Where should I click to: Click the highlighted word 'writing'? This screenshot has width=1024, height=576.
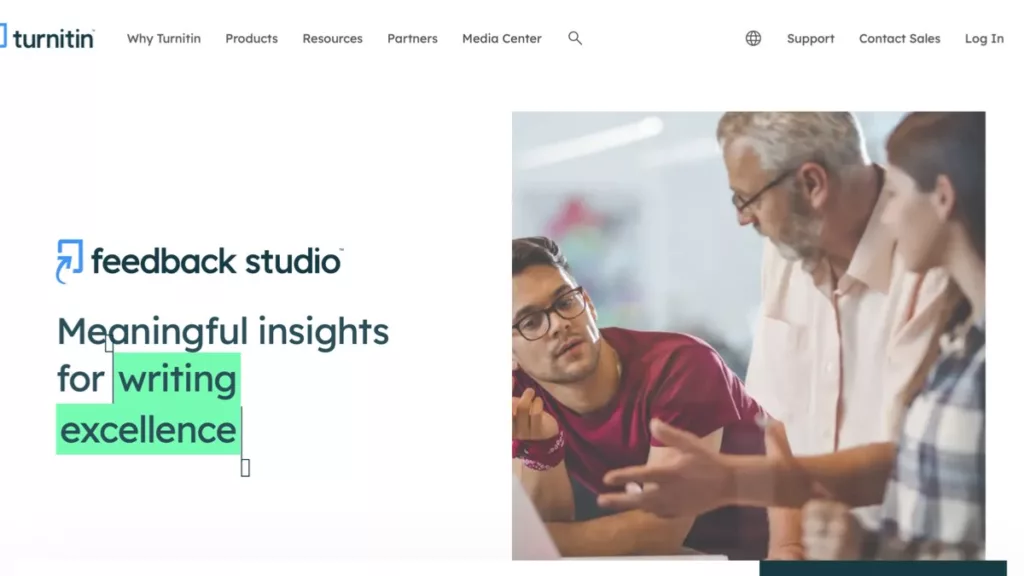tap(177, 379)
